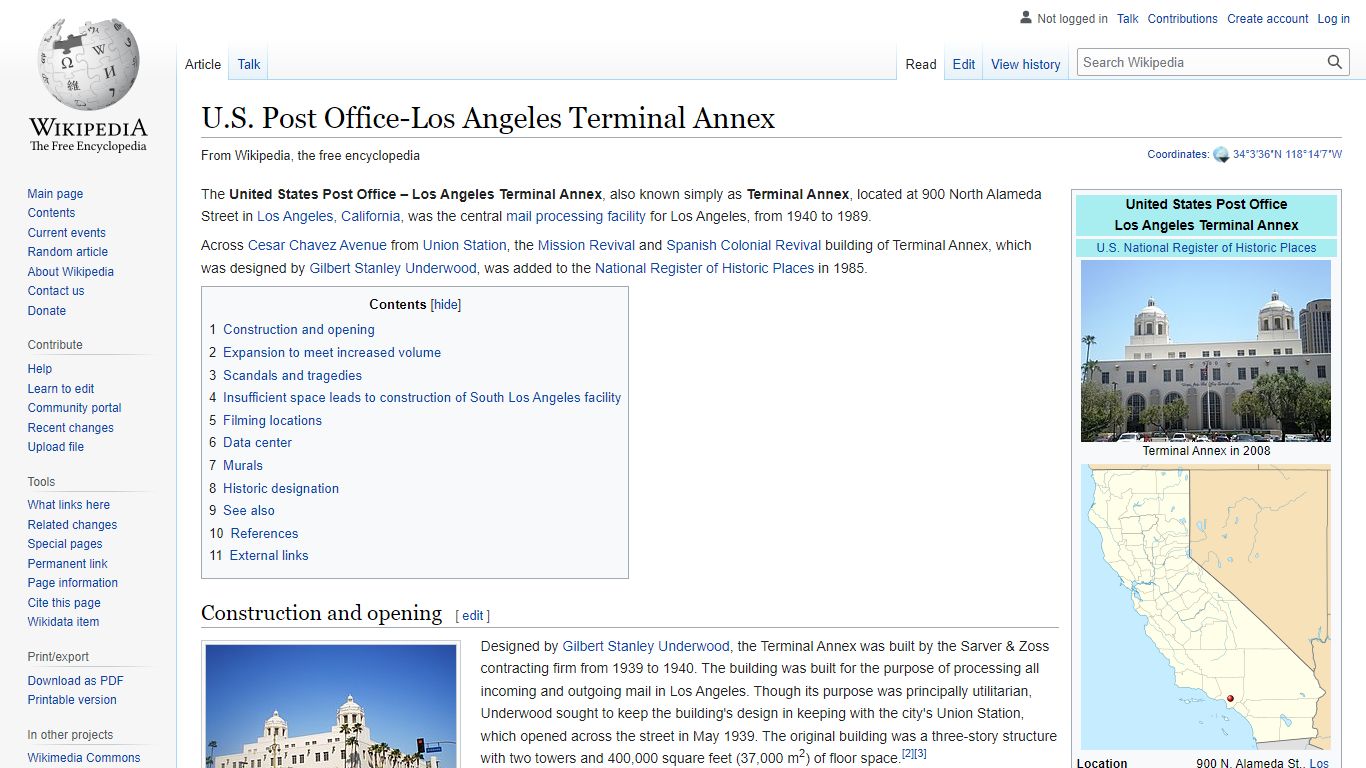Open Special pages
The height and width of the screenshot is (768, 1366).
65,544
